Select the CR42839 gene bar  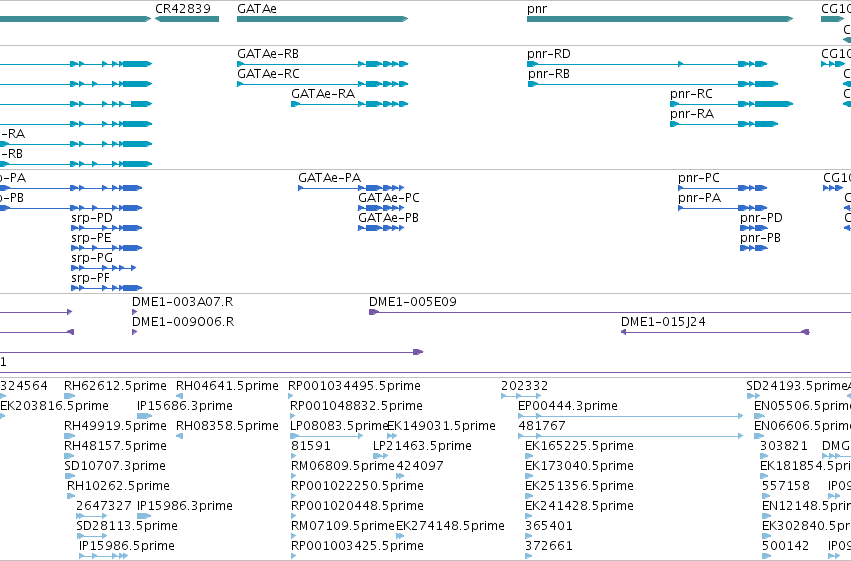coord(187,19)
